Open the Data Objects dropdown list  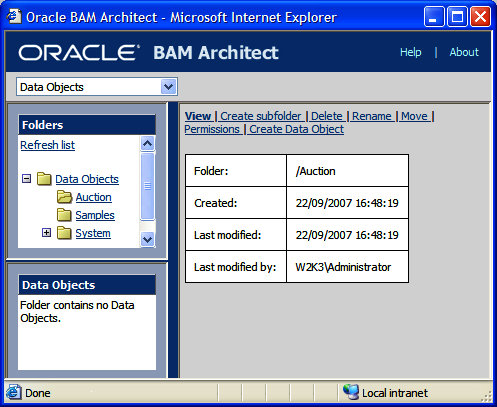tap(168, 87)
